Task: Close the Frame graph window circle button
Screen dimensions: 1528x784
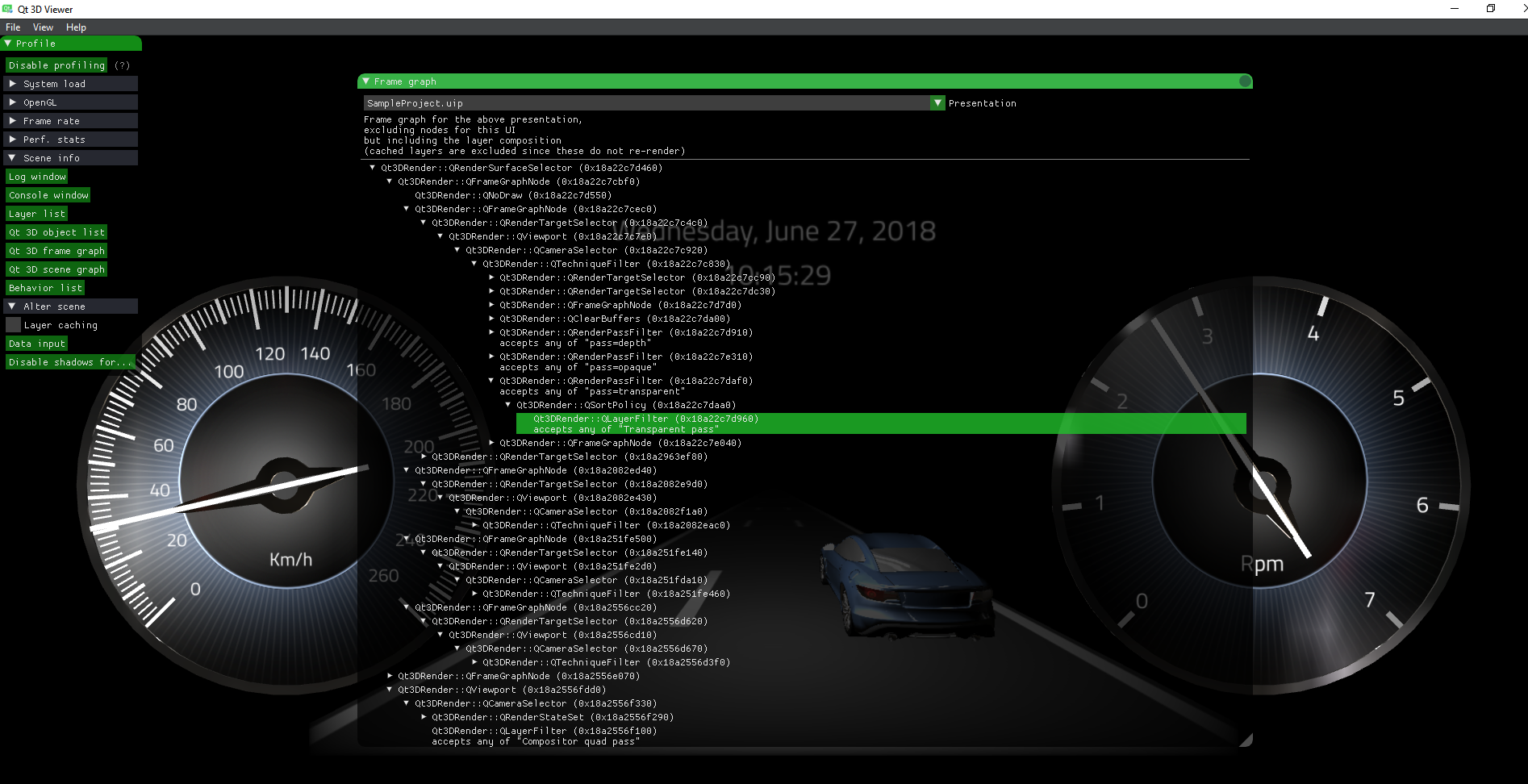Action: pos(1245,81)
